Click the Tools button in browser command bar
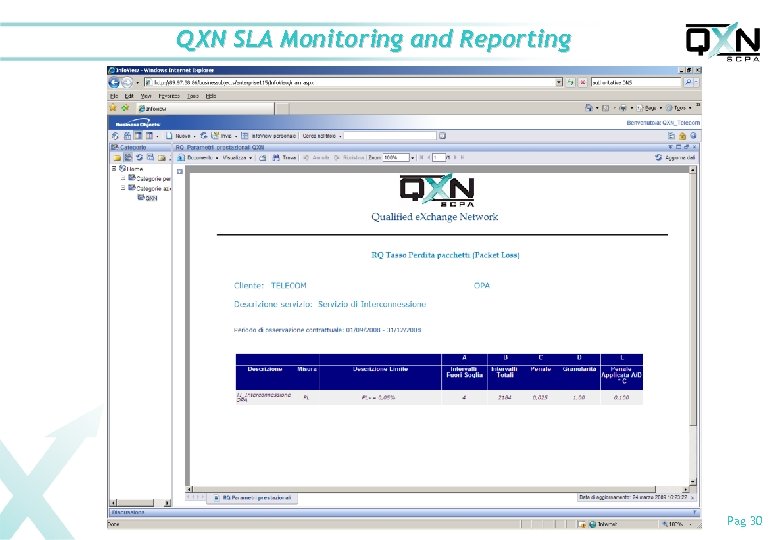 (679, 107)
